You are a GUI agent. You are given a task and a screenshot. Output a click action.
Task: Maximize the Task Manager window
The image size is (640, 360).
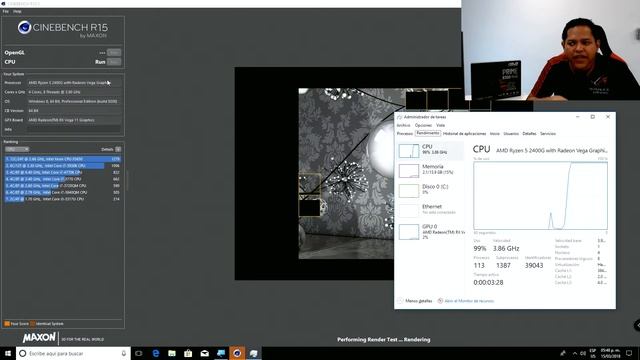pyautogui.click(x=593, y=117)
